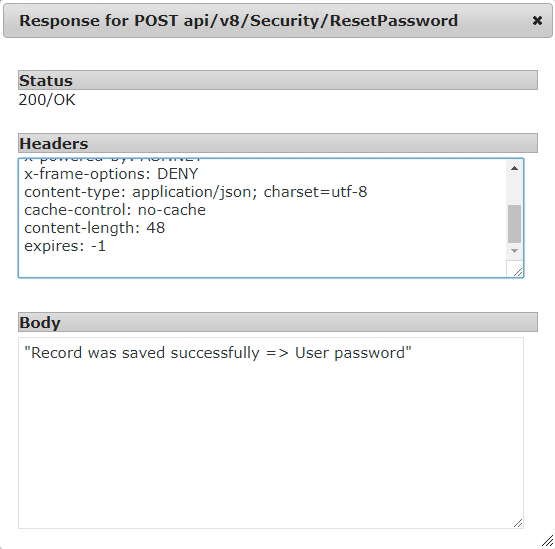555x549 pixels.
Task: Click the headers scrollbar thumb
Action: click(514, 224)
